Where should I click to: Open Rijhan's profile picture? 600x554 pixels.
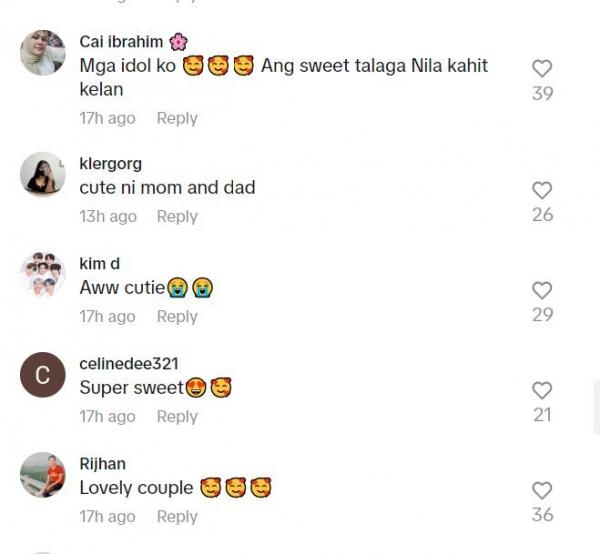(x=42, y=475)
